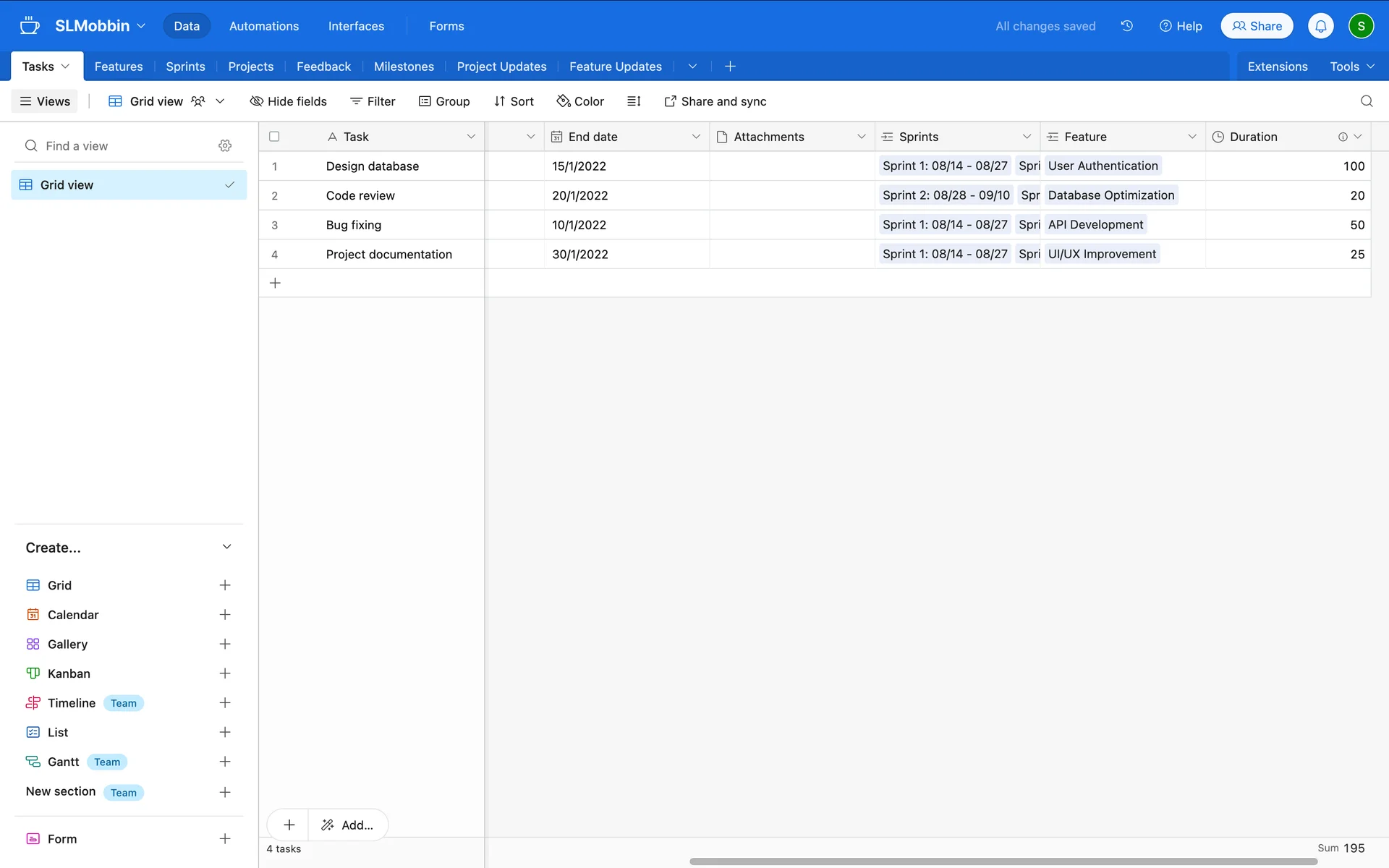
Task: Hide fields using the toolbar button
Action: pos(288,101)
